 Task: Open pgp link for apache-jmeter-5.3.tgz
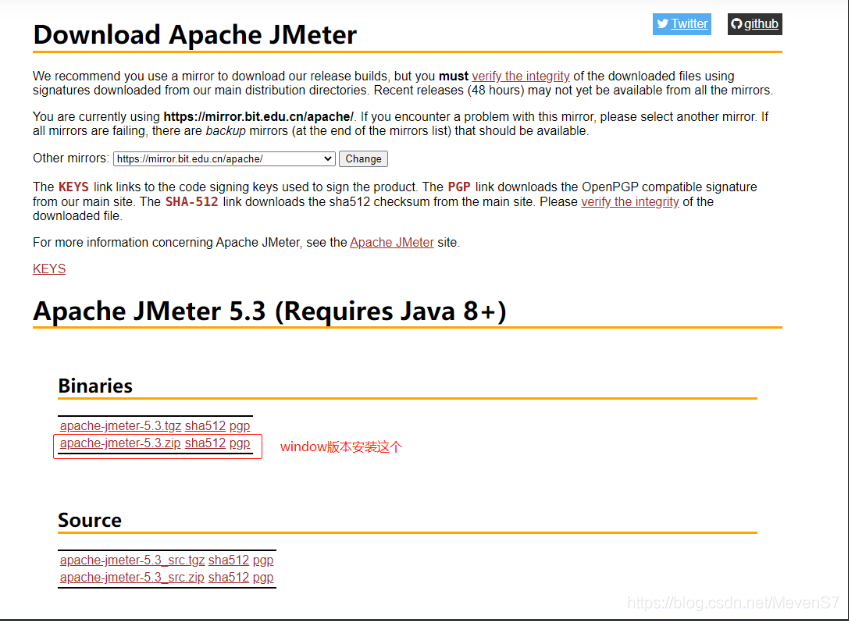pyautogui.click(x=239, y=426)
